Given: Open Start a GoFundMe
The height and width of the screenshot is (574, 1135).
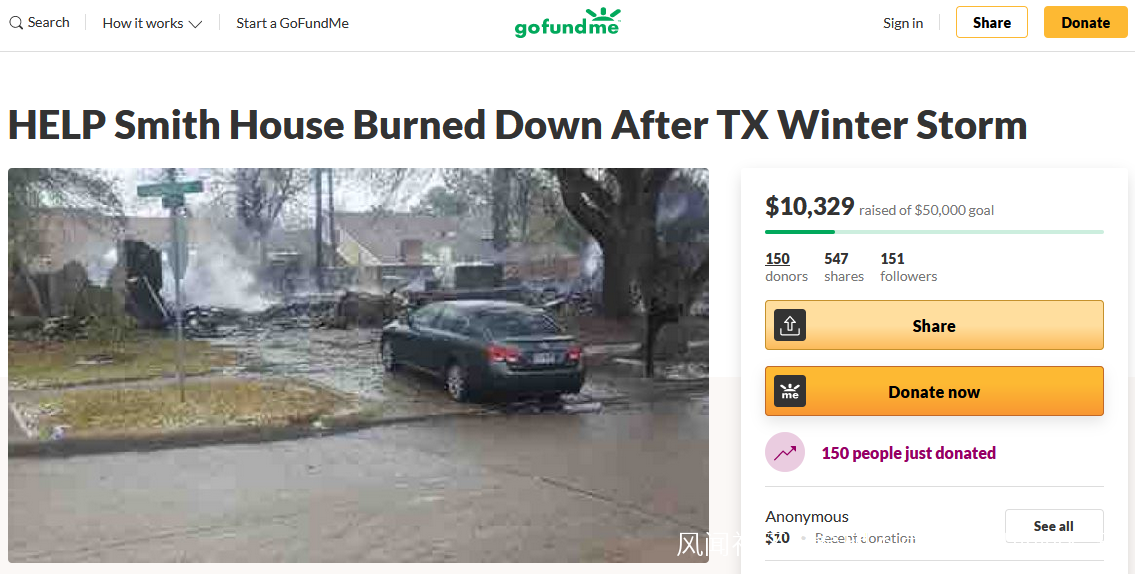Looking at the screenshot, I should pos(292,23).
